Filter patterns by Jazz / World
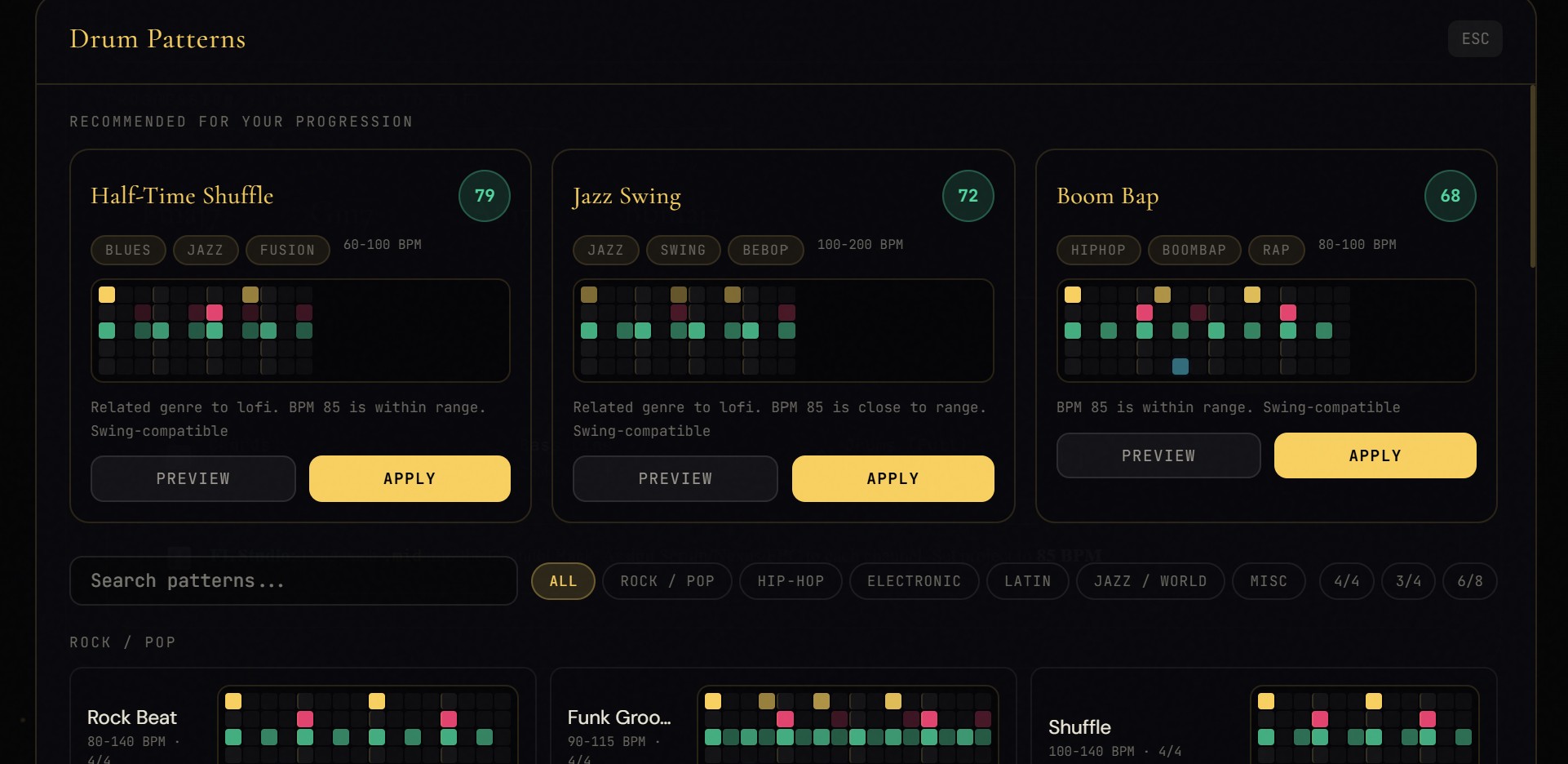1568x764 pixels. click(x=1150, y=581)
